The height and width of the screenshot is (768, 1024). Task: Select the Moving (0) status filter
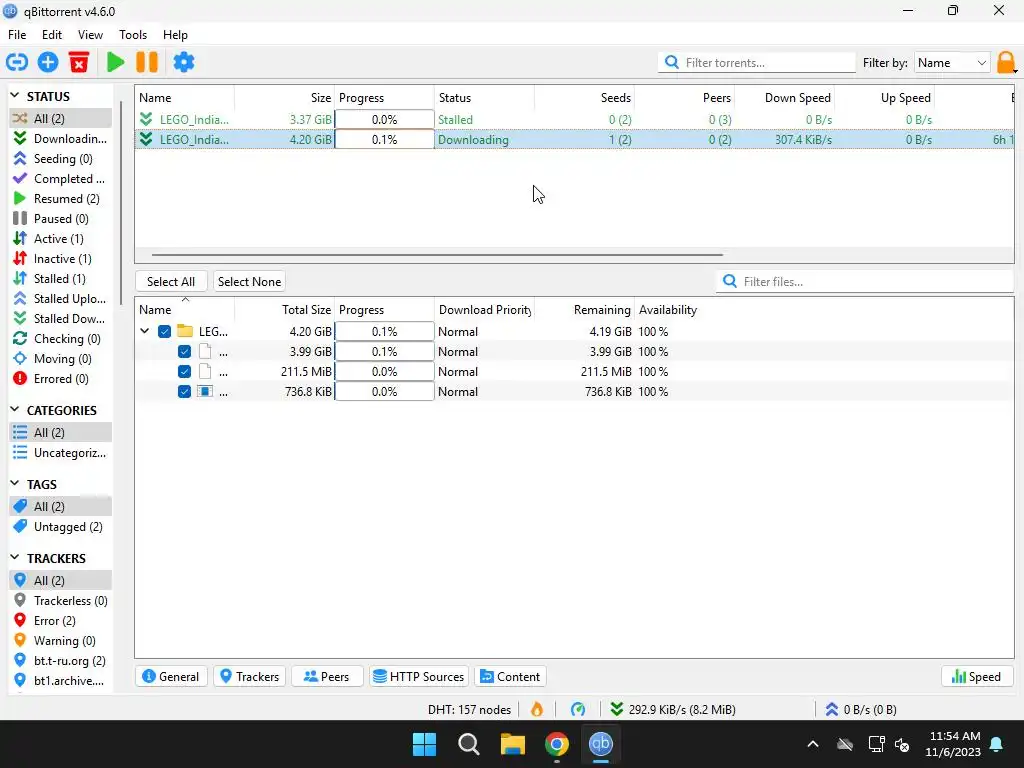[60, 359]
